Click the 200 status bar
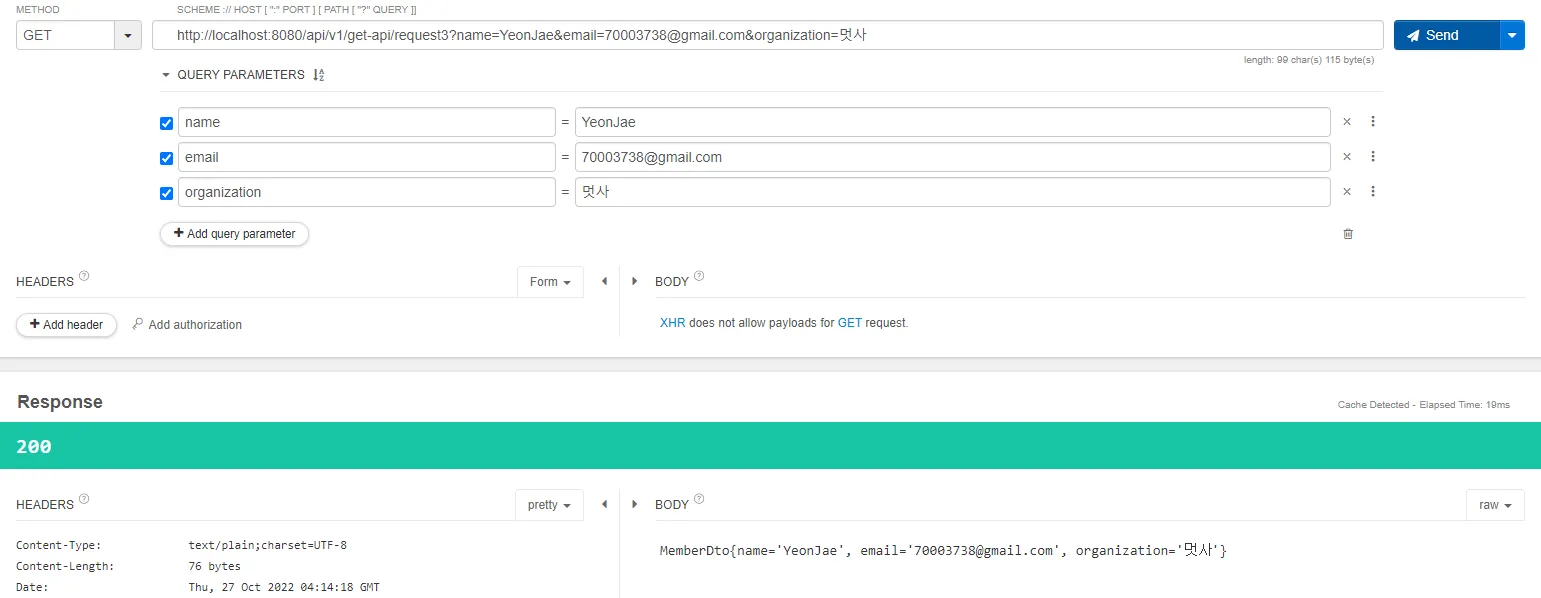The image size is (1541, 598). 770,446
